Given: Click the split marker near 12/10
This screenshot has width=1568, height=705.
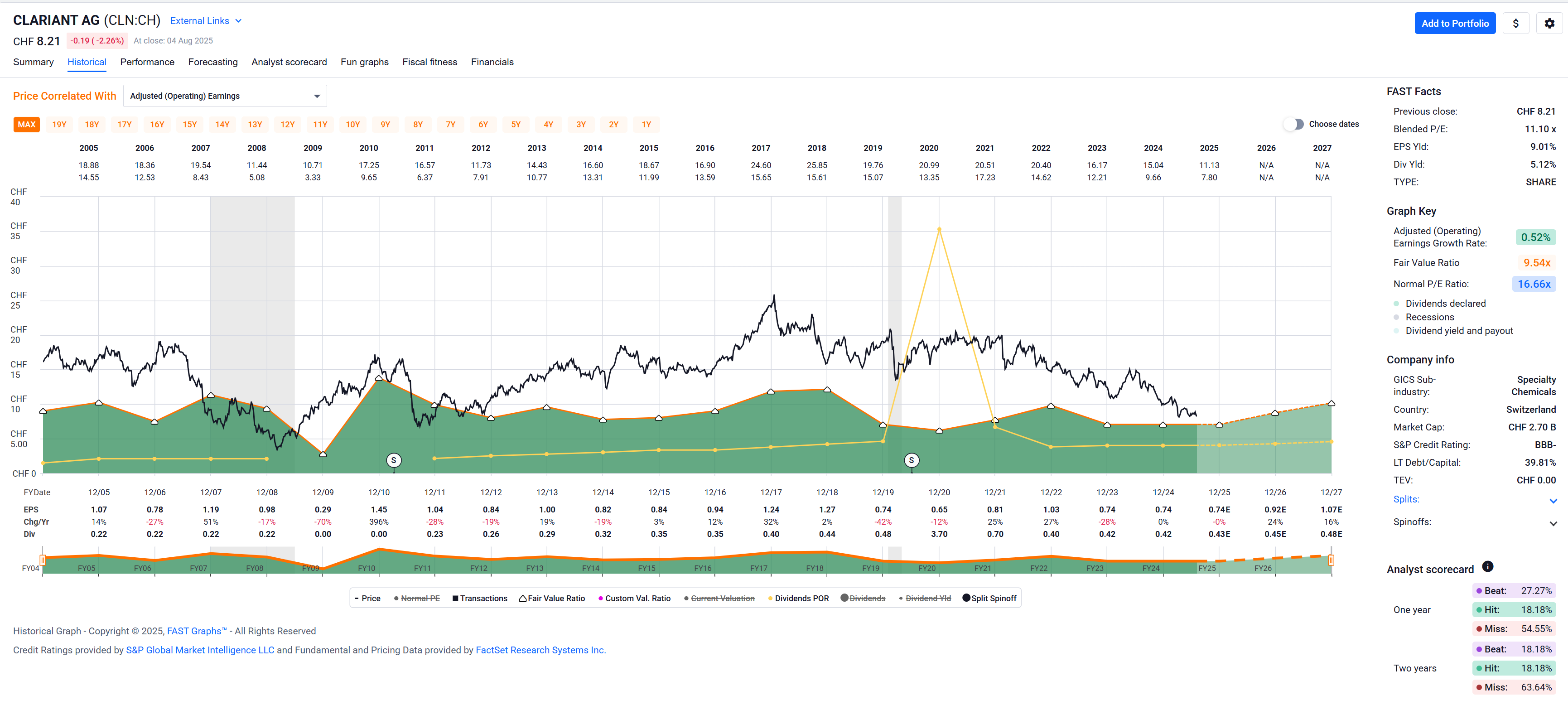Looking at the screenshot, I should (x=394, y=460).
